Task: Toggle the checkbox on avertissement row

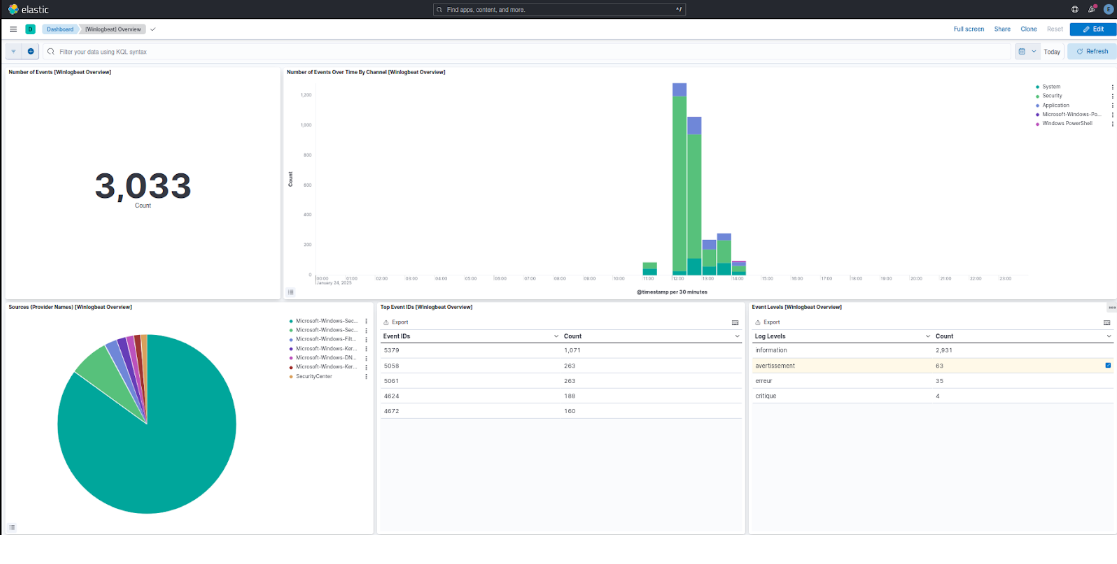Action: click(x=1107, y=366)
